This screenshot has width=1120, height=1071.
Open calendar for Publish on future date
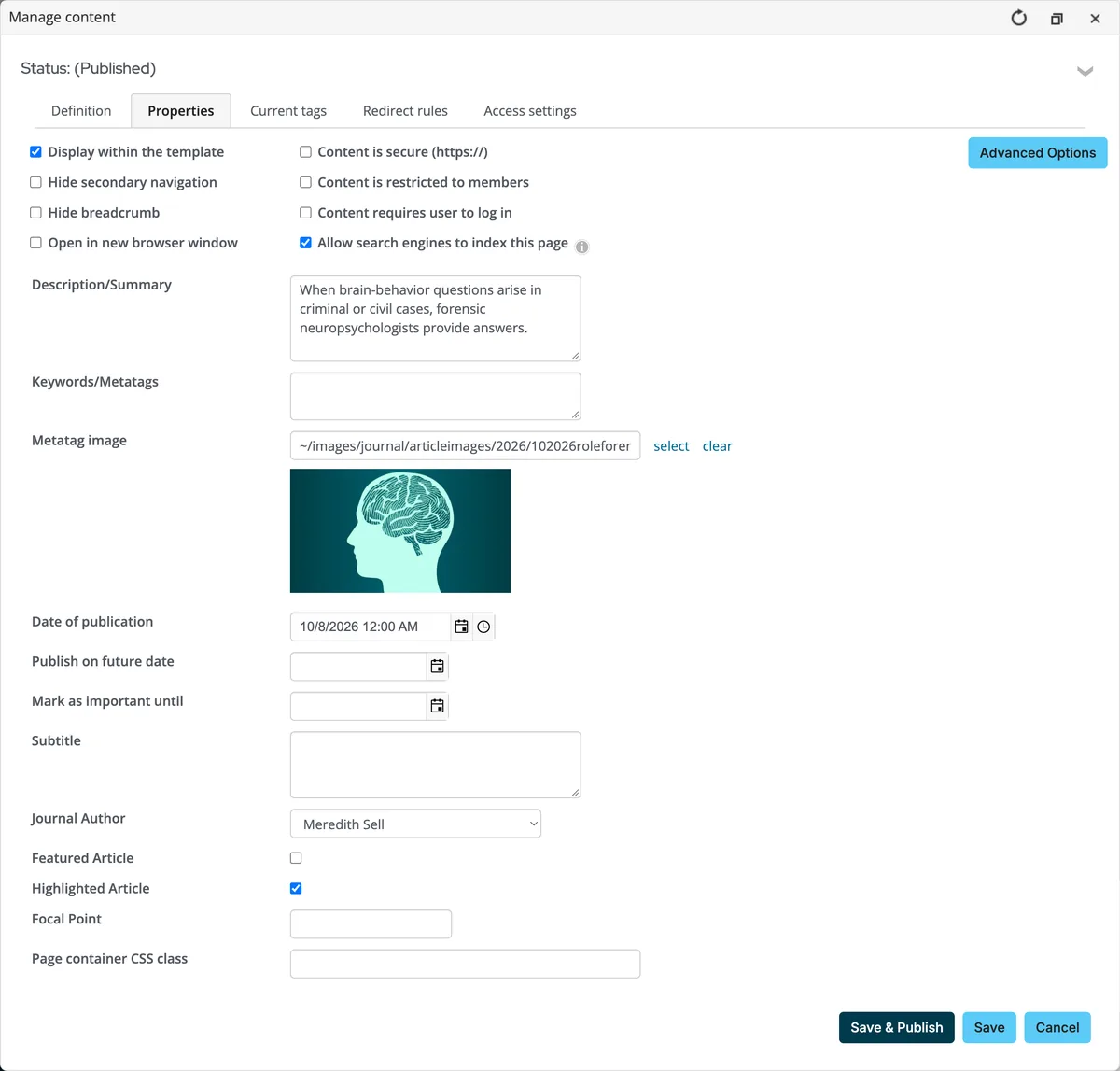point(437,667)
